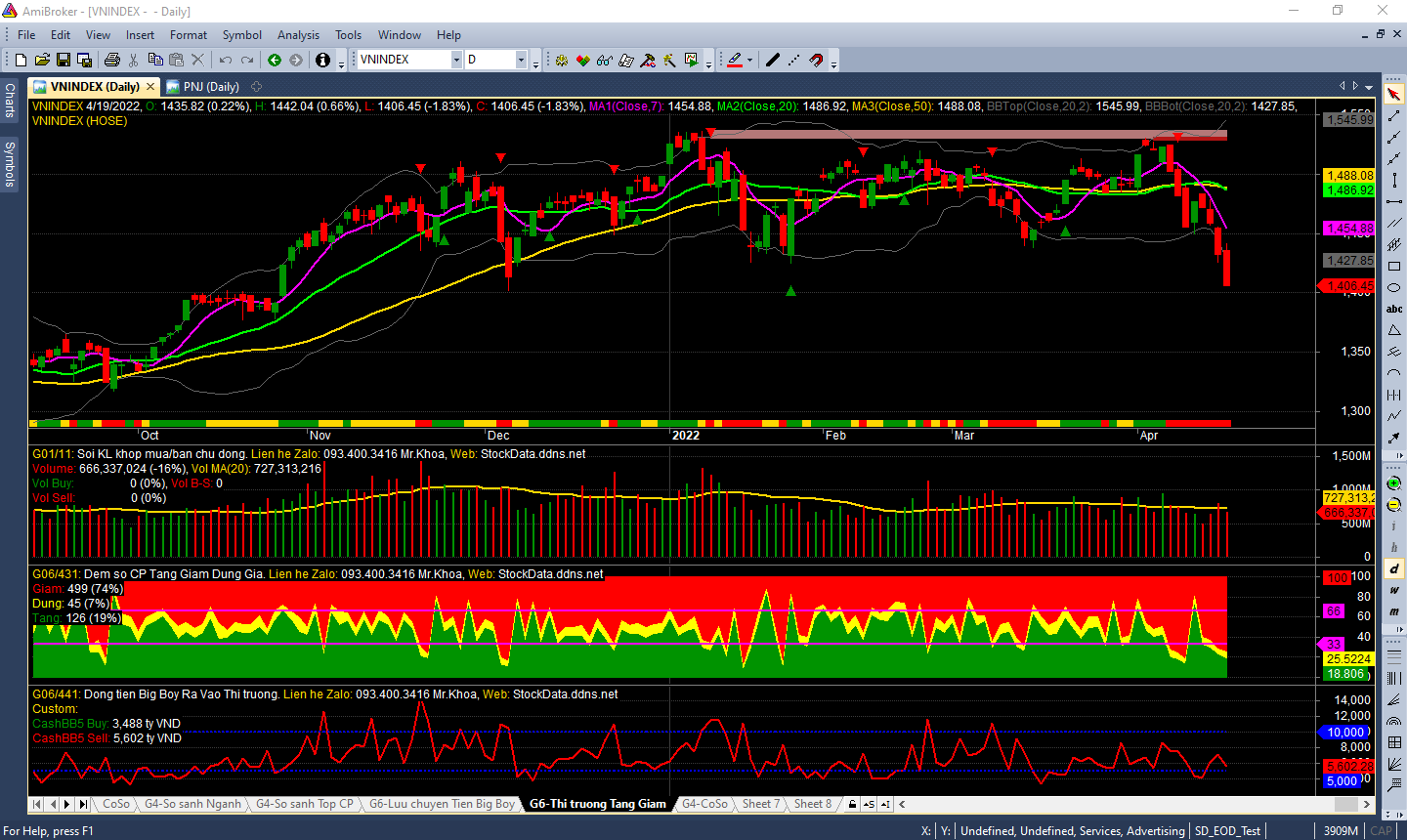Switch to Weekly interval (w) button
Screen dimensions: 1407x840
1394,590
